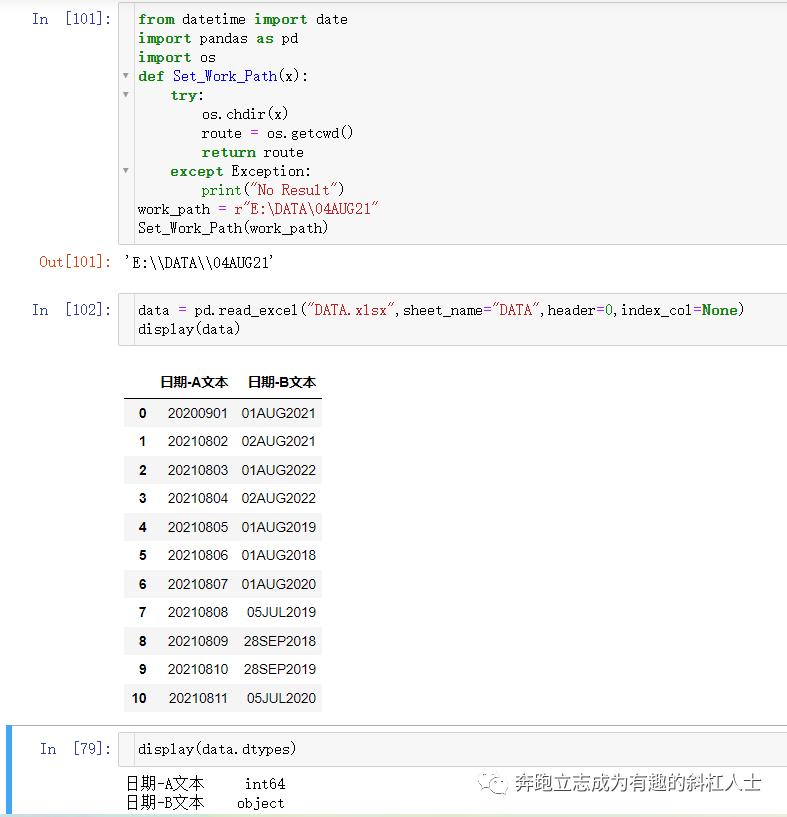Click cell 02AUG2021 in row 1

tap(278, 441)
